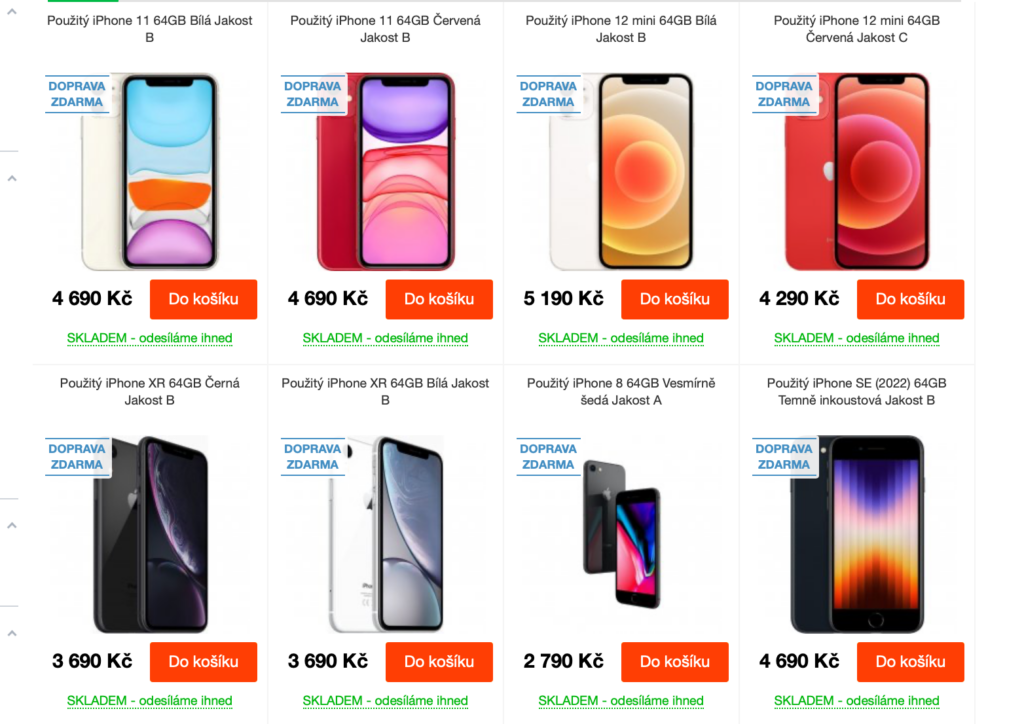Click SKLADEM stock link under iPhone 8
1024x724 pixels.
point(621,701)
